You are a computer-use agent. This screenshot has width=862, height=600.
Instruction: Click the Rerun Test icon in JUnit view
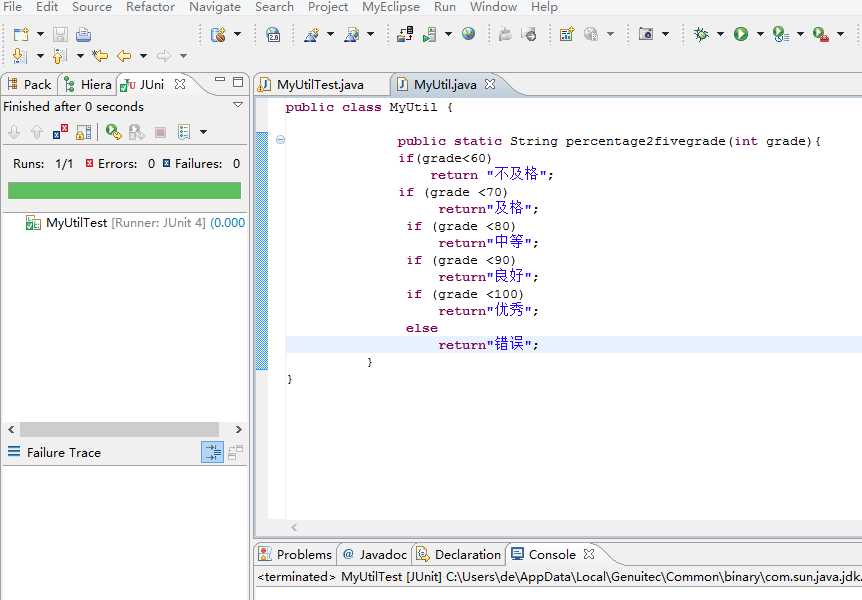[x=114, y=132]
